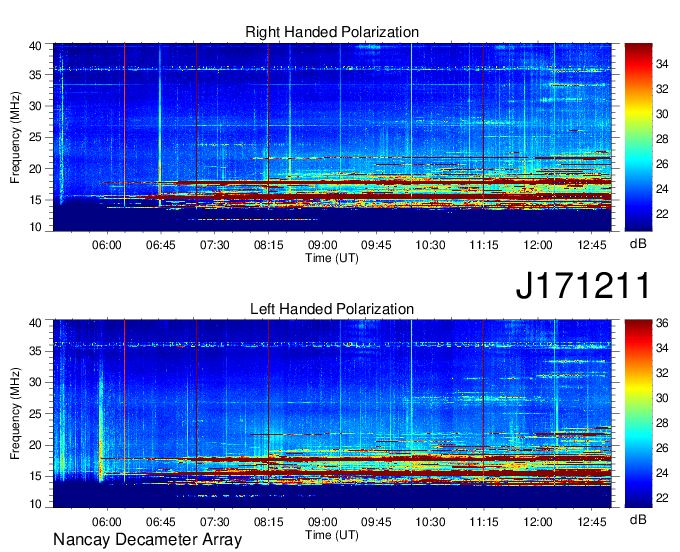Click the 'Nancay Decameter Array' caption
Image resolution: width=680 pixels, height=552 pixels.
click(x=147, y=540)
